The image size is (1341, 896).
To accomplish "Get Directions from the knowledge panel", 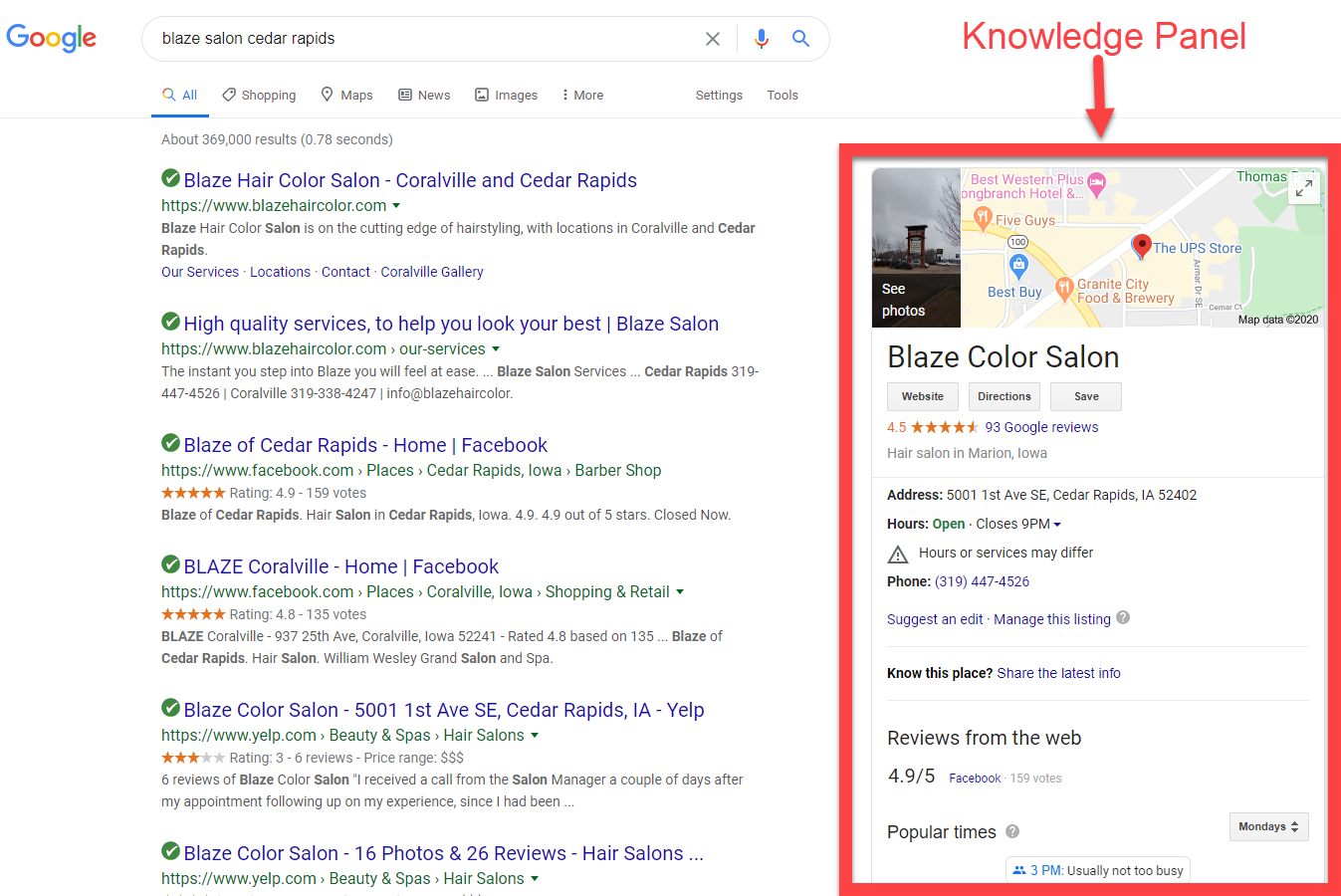I will click(1004, 396).
